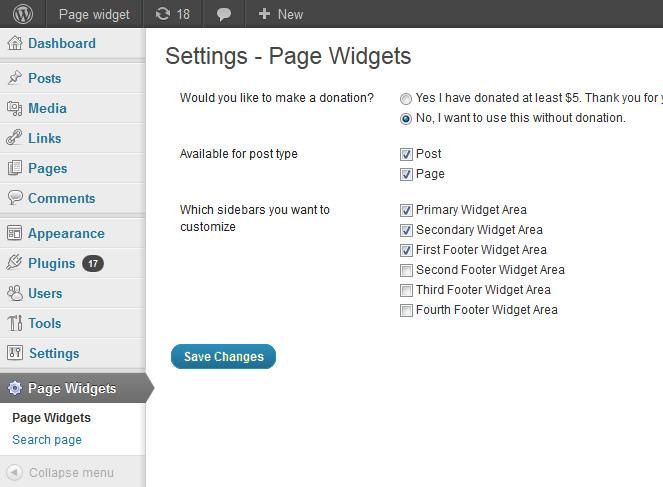This screenshot has height=487, width=663.
Task: Open the New content dropdown
Action: [281, 14]
